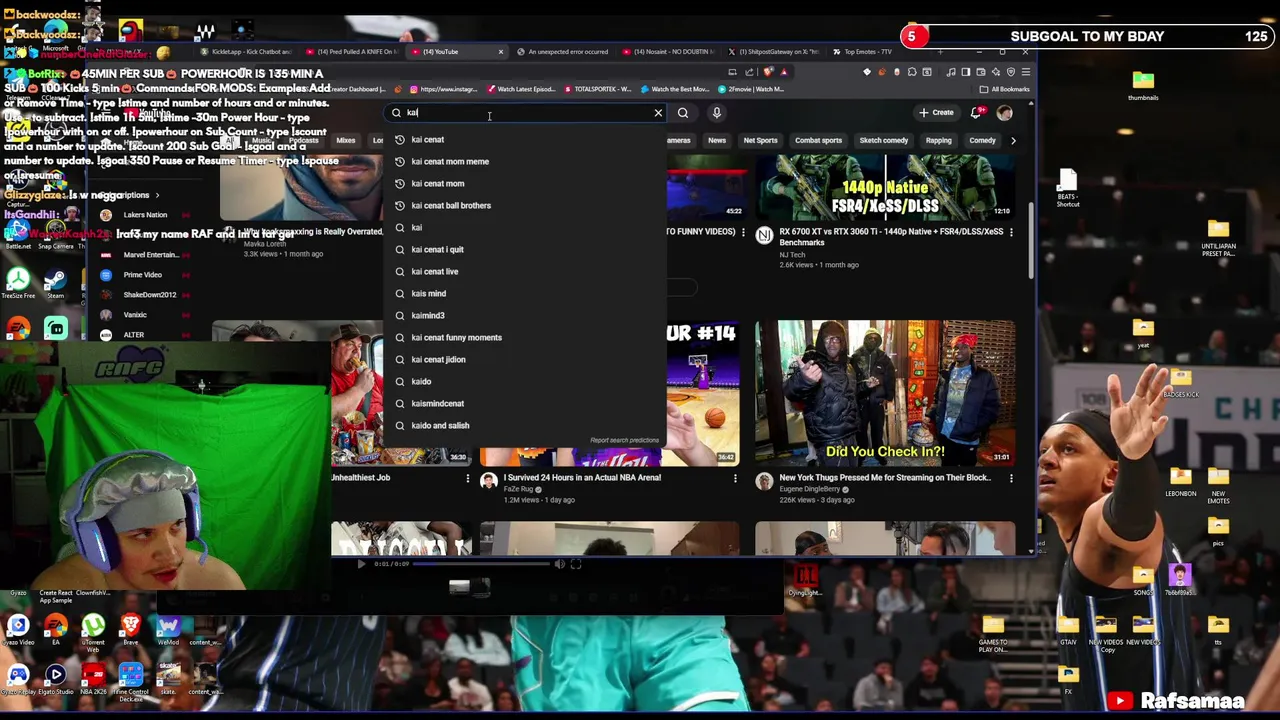Image resolution: width=1280 pixels, height=720 pixels.
Task: Open browser hamburger menu icon
Action: (1025, 72)
